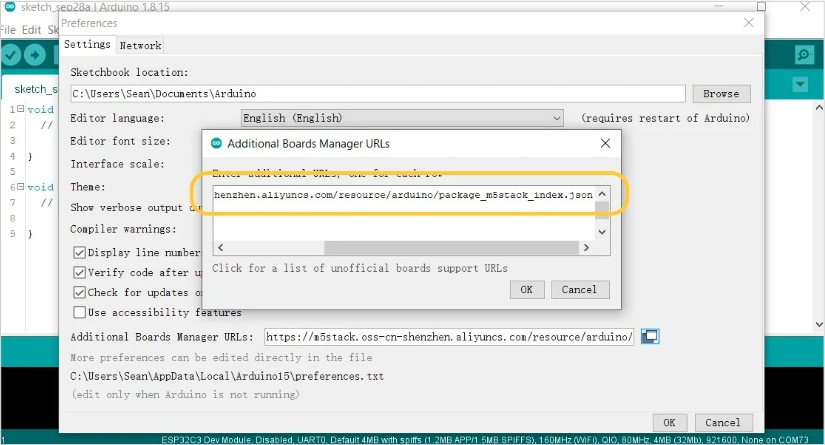The width and height of the screenshot is (825, 445).
Task: Click Cancel in the Preferences window
Action: [723, 422]
